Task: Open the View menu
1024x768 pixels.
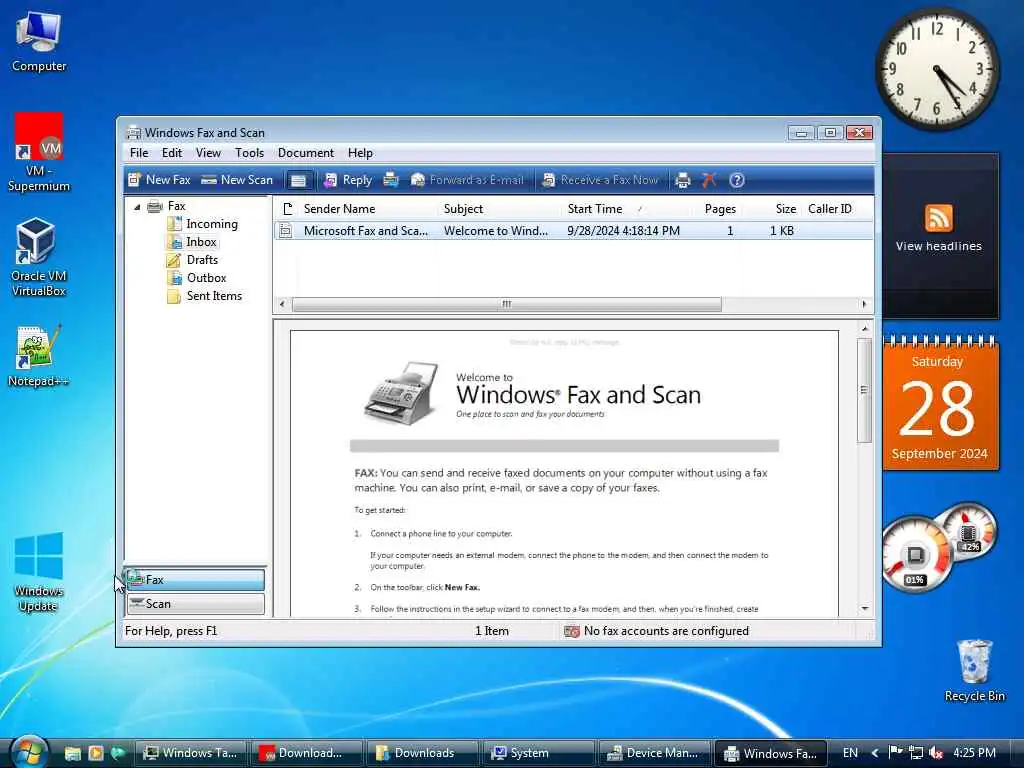Action: pyautogui.click(x=208, y=153)
